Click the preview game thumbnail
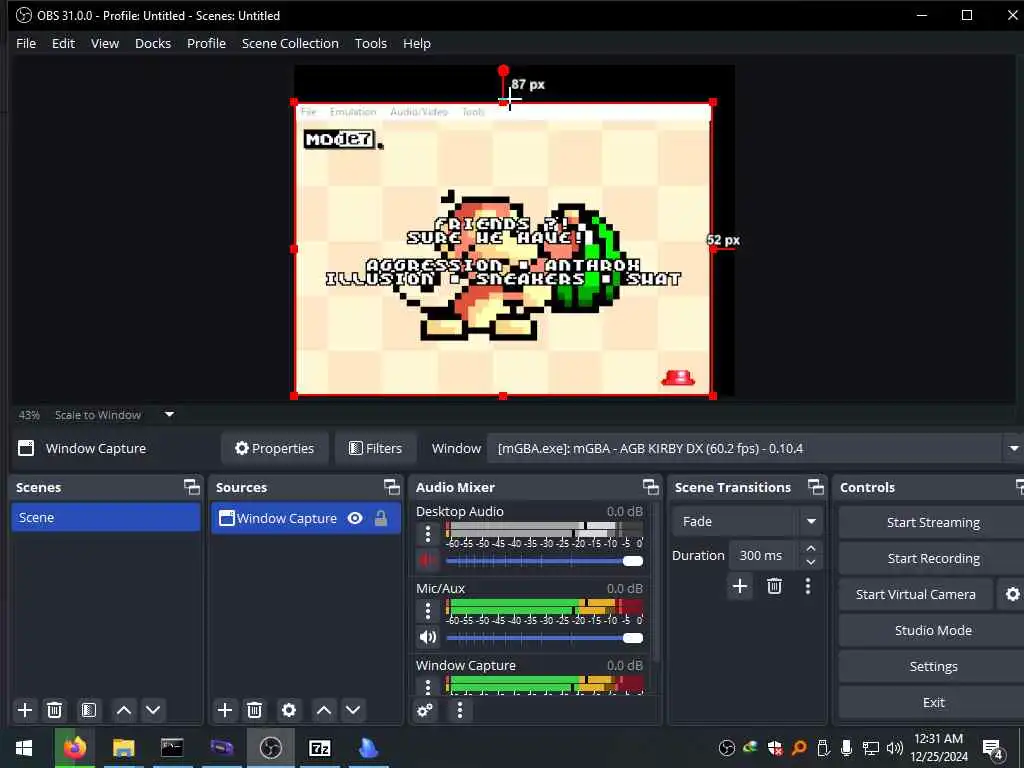Screen dimensions: 1024x768 (x=503, y=249)
